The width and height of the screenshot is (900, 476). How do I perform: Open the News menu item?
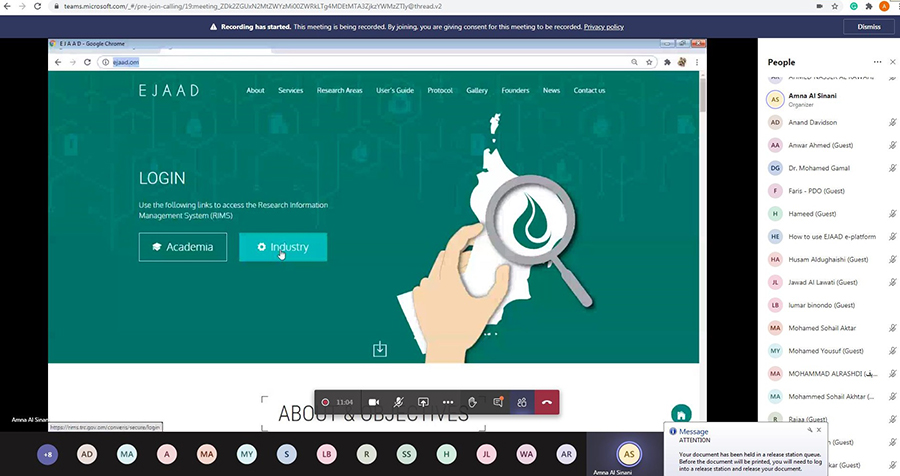point(551,91)
